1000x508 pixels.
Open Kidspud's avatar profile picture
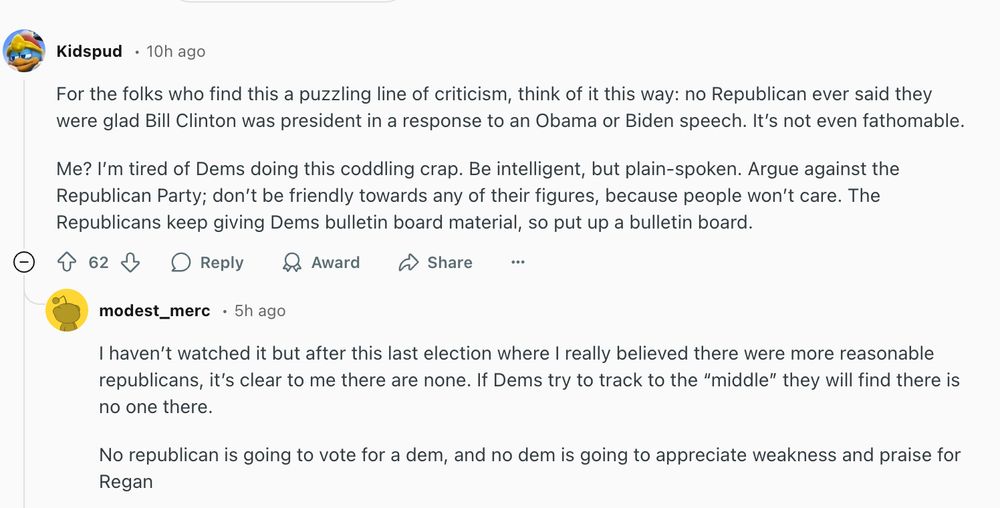coord(24,51)
